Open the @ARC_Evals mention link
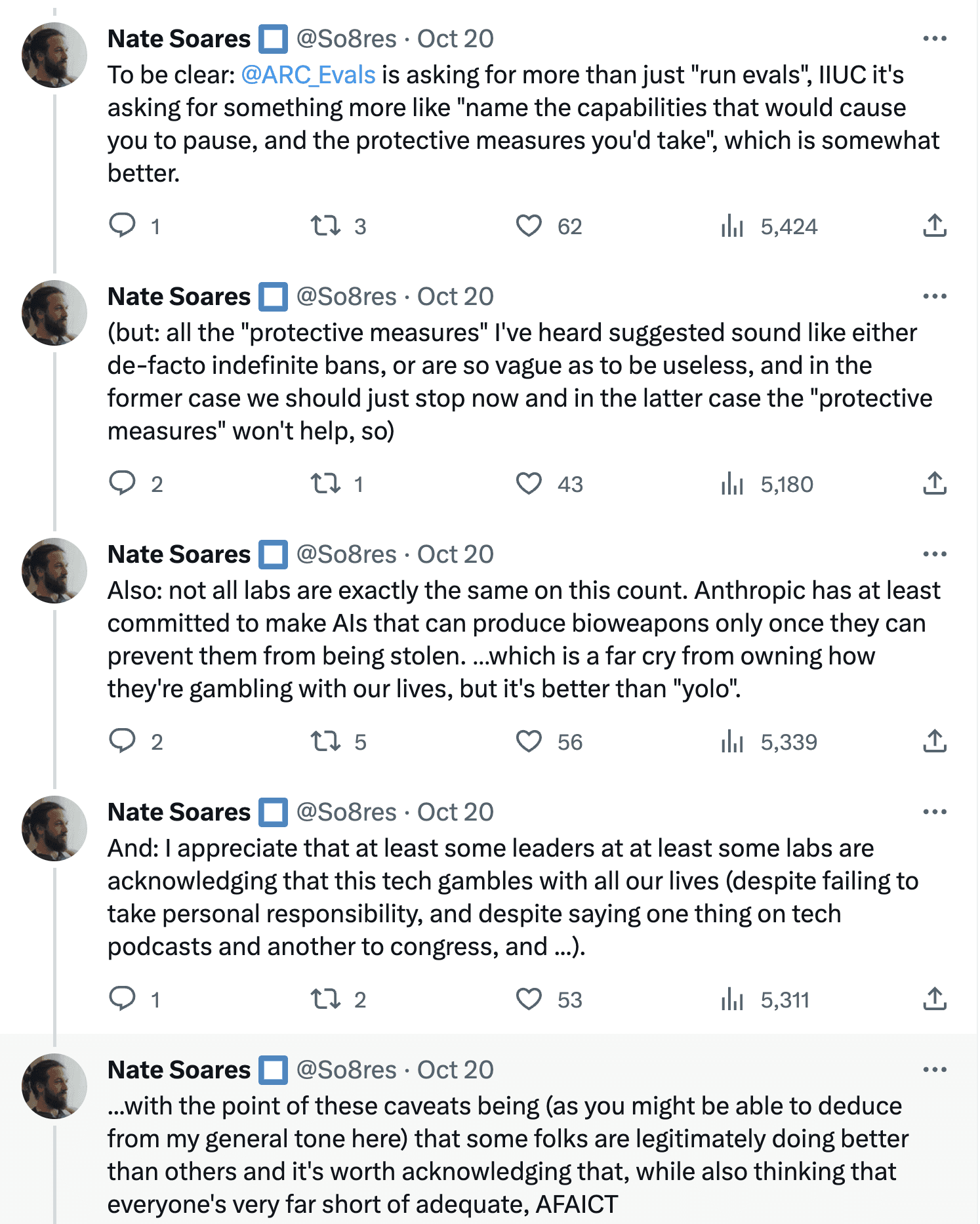The image size is (980, 1224). tap(308, 75)
